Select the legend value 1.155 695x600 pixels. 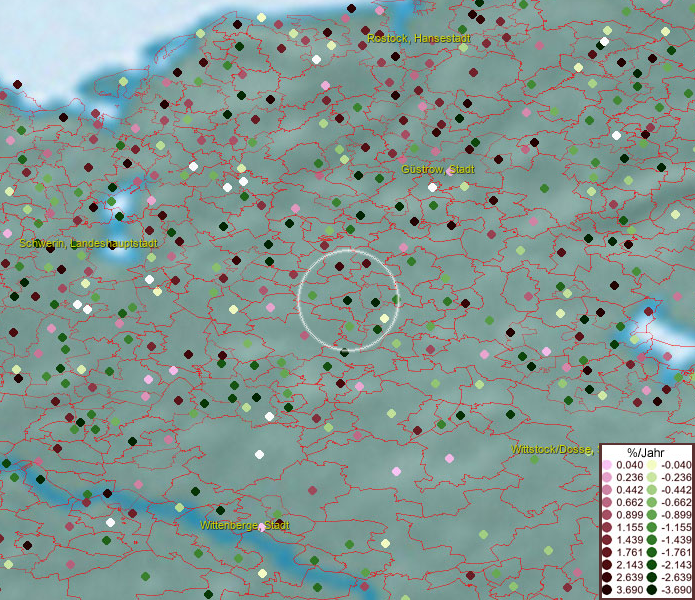629,527
